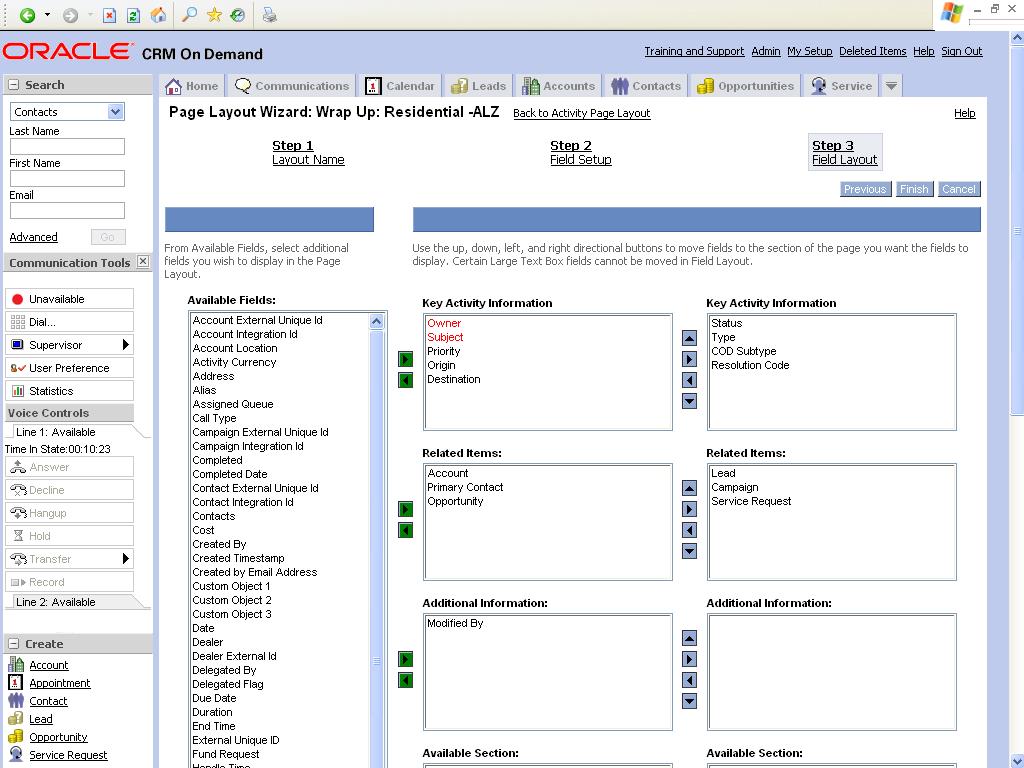Screen dimensions: 1024x768
Task: Add available field to Related Items section
Action: pos(406,509)
